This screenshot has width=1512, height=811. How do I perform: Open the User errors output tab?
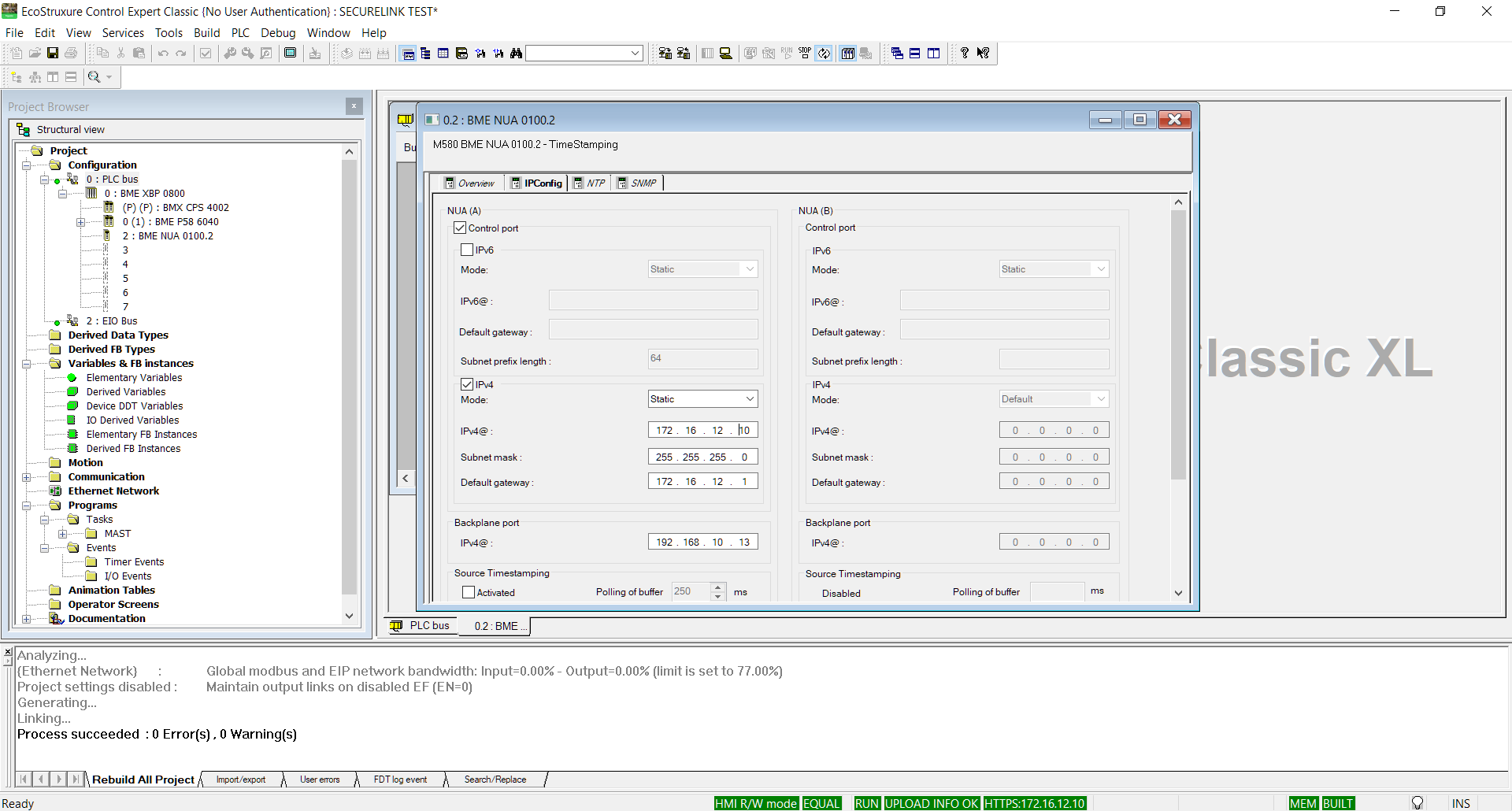320,780
